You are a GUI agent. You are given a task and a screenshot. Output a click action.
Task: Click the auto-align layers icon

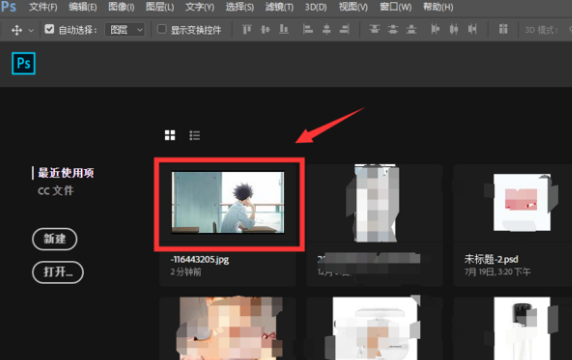503,29
